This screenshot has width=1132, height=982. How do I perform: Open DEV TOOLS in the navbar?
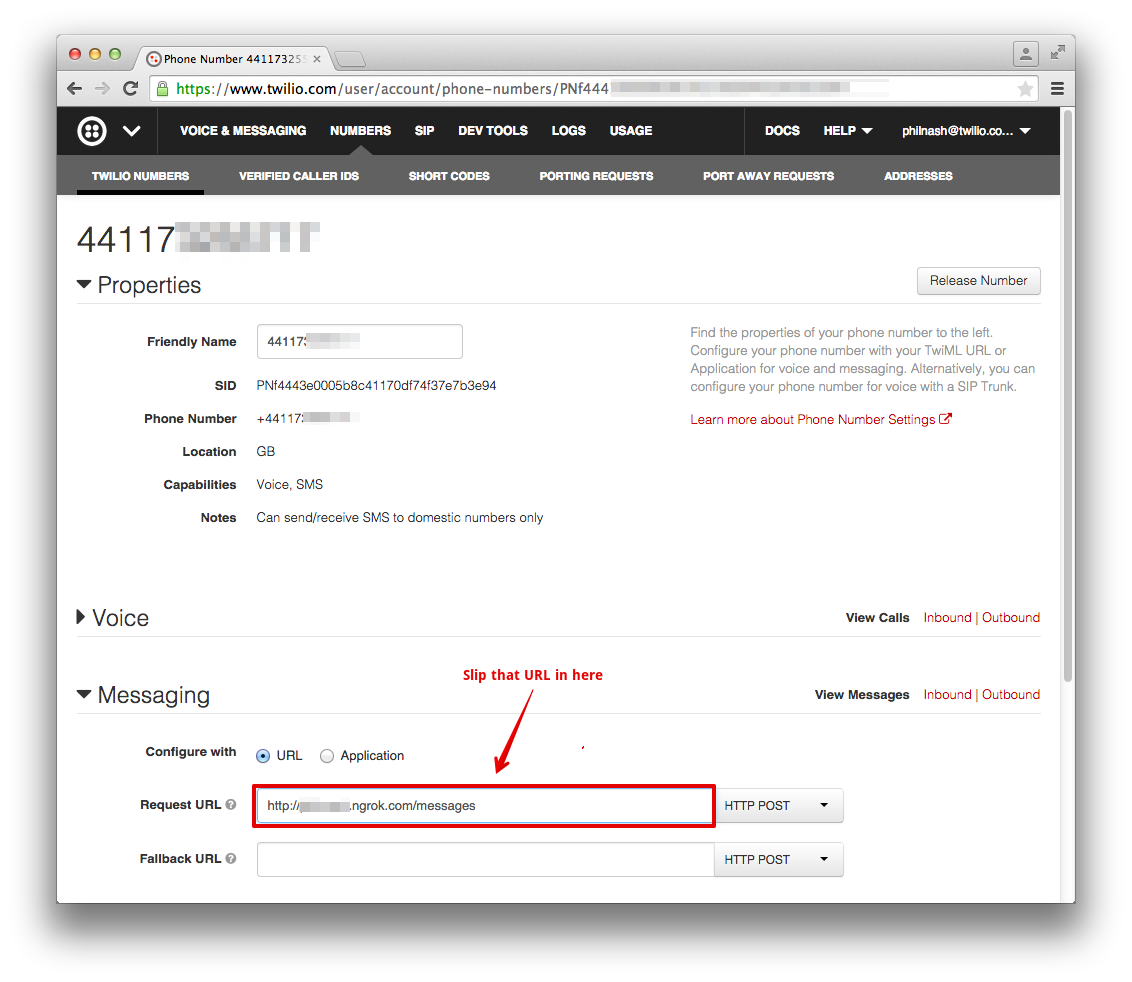point(493,131)
